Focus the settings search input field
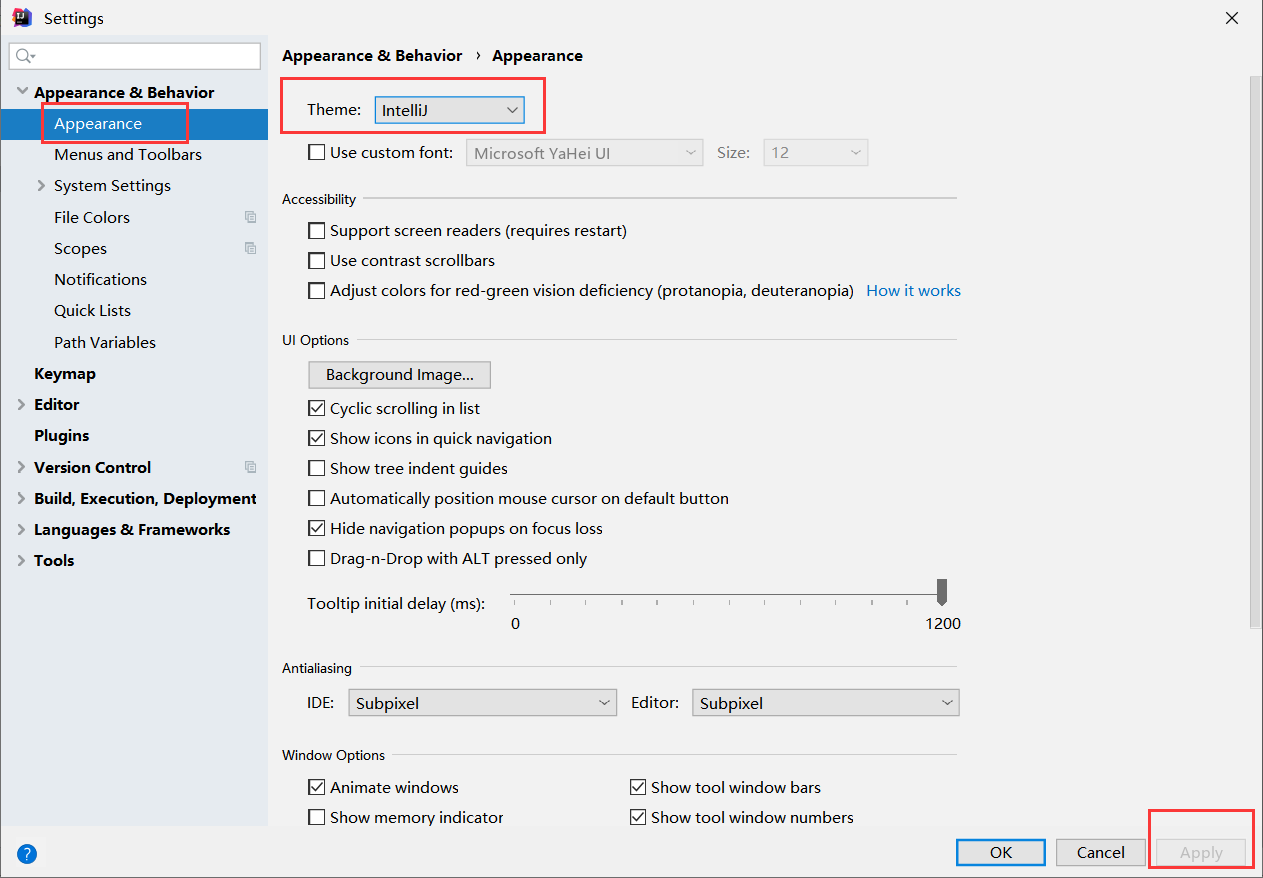 [x=134, y=56]
